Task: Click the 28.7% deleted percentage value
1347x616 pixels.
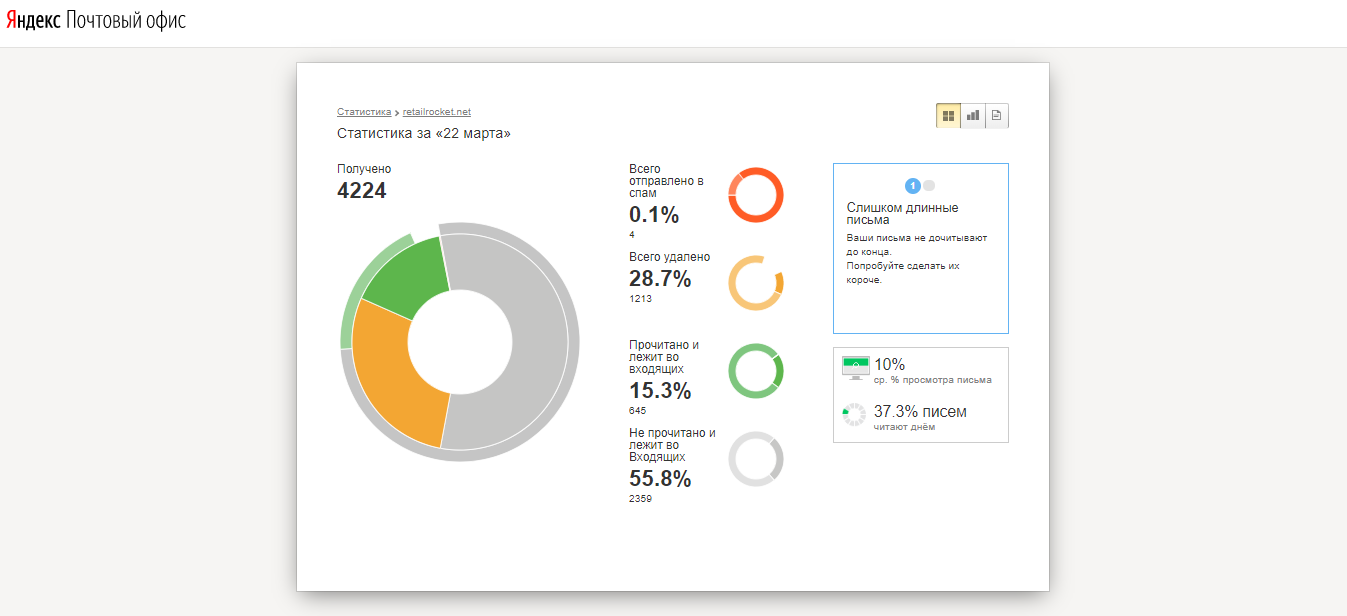Action: point(660,279)
